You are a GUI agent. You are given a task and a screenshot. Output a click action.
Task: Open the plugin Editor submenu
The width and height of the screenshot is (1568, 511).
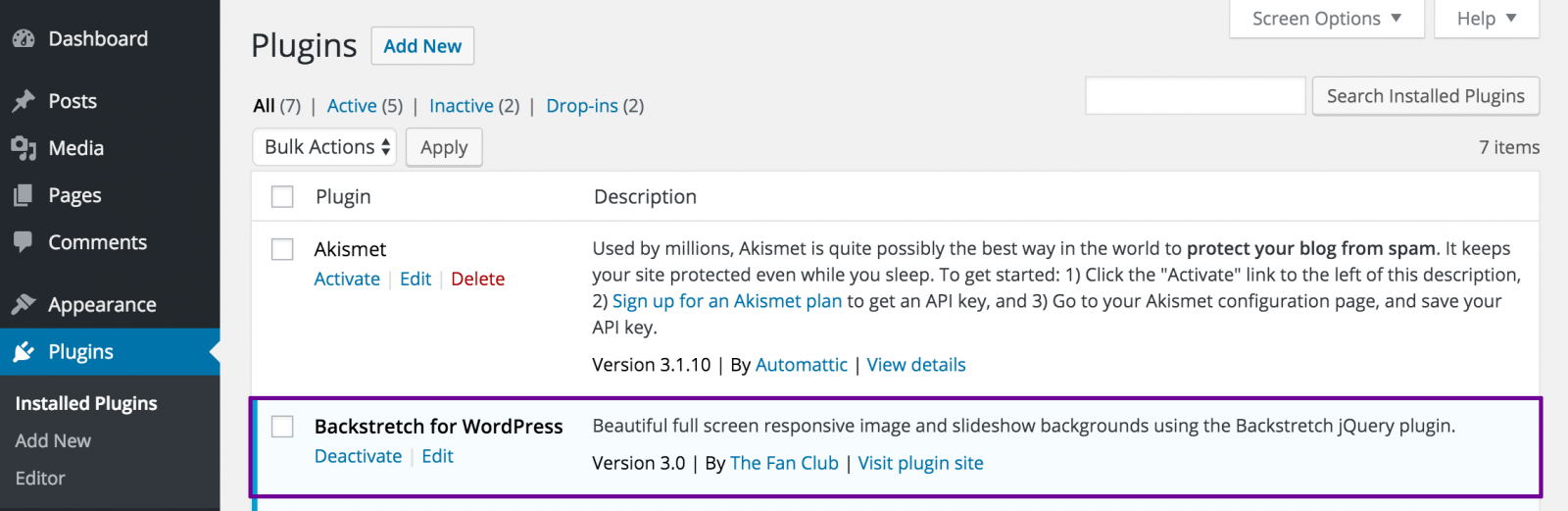[40, 479]
